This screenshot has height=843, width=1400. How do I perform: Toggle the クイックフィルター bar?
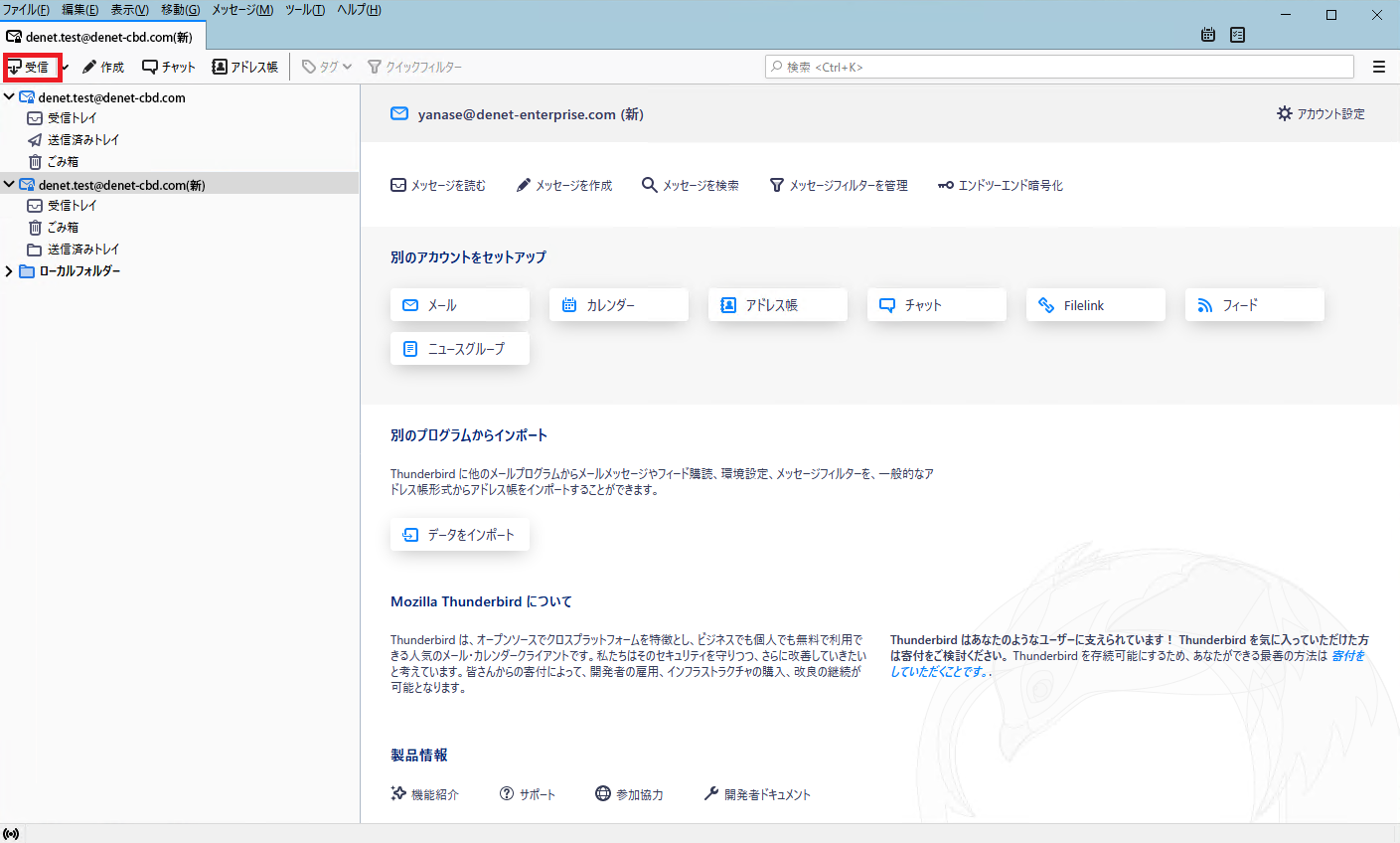(x=414, y=68)
